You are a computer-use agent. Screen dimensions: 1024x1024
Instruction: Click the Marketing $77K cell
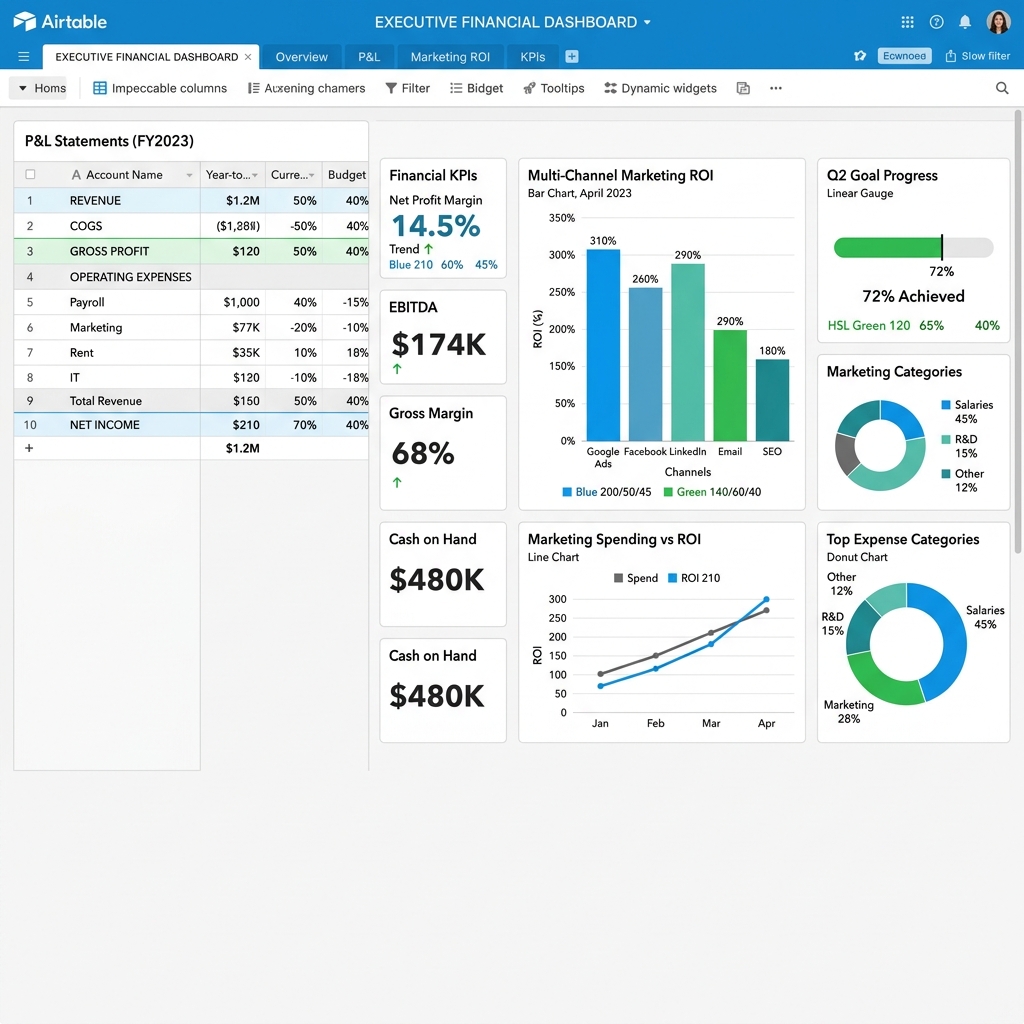click(233, 327)
